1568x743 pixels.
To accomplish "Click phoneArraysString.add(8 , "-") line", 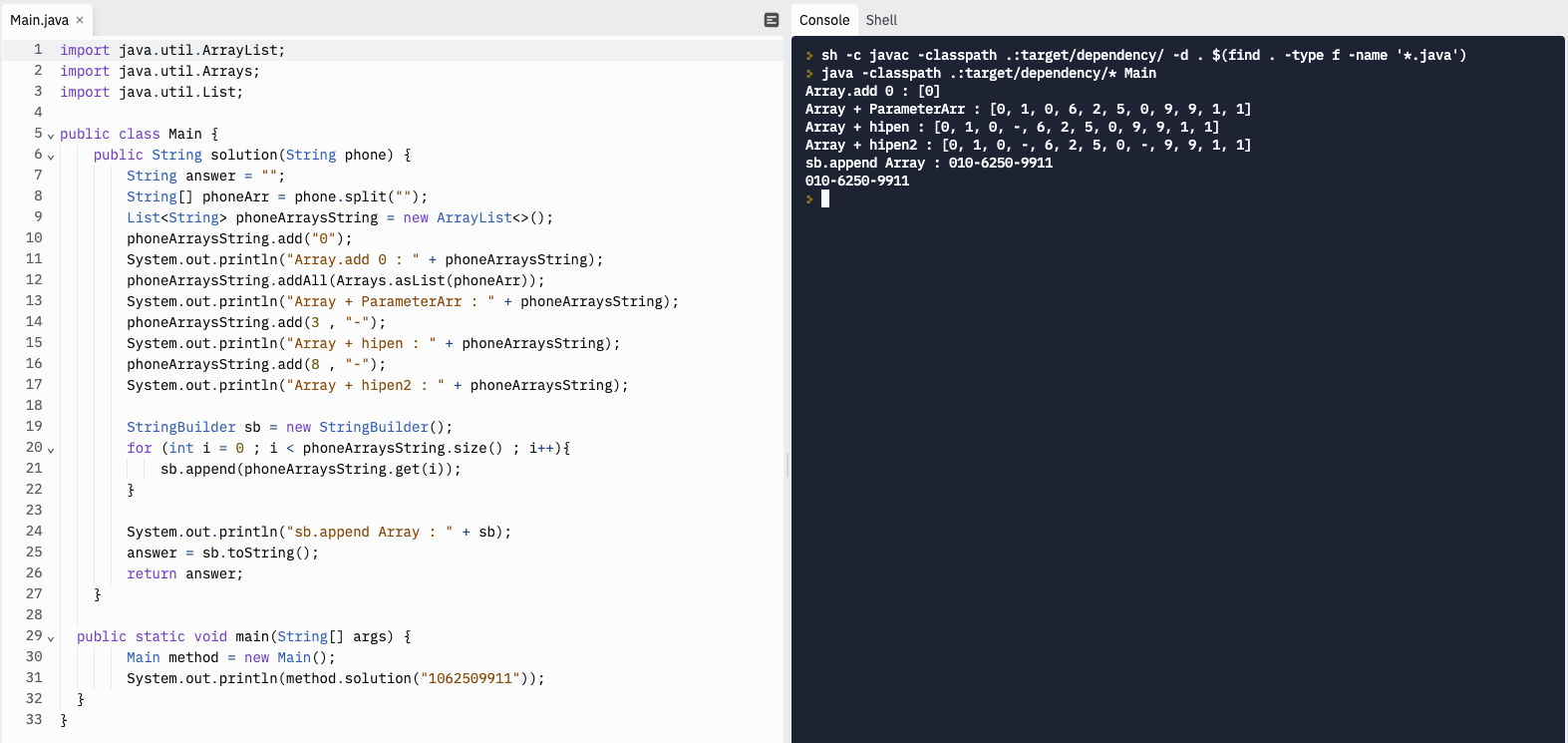I will coord(256,364).
